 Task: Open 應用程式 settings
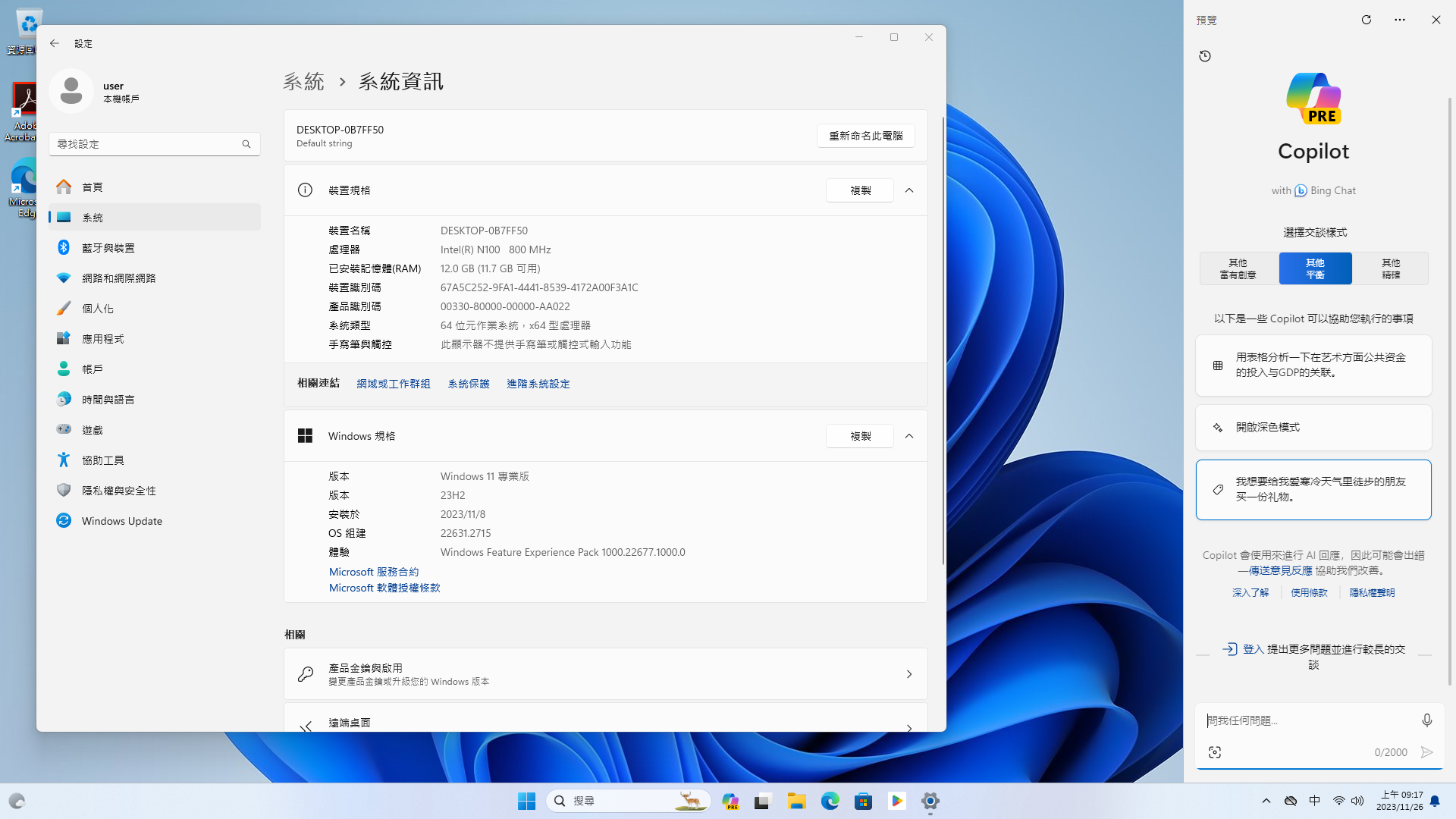pos(155,338)
